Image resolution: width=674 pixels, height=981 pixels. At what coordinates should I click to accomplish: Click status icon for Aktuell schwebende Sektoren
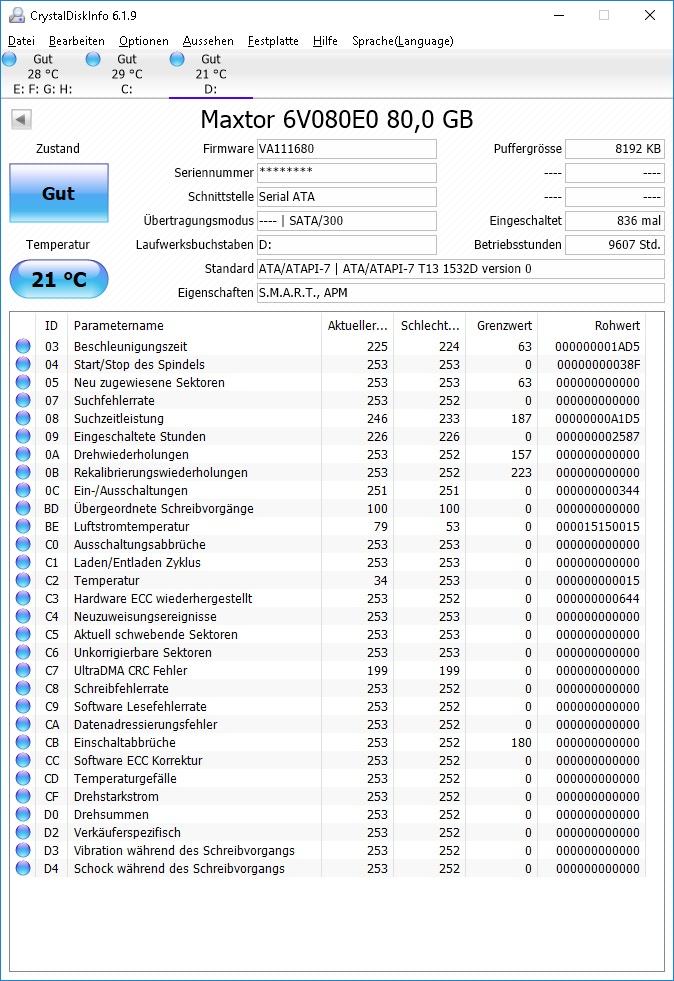click(x=23, y=634)
